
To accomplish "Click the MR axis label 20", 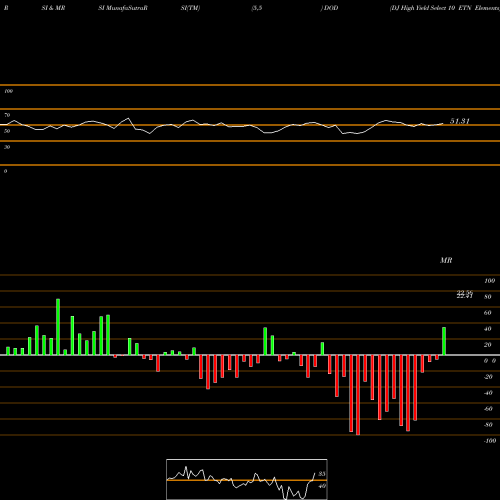I will (x=488, y=345).
